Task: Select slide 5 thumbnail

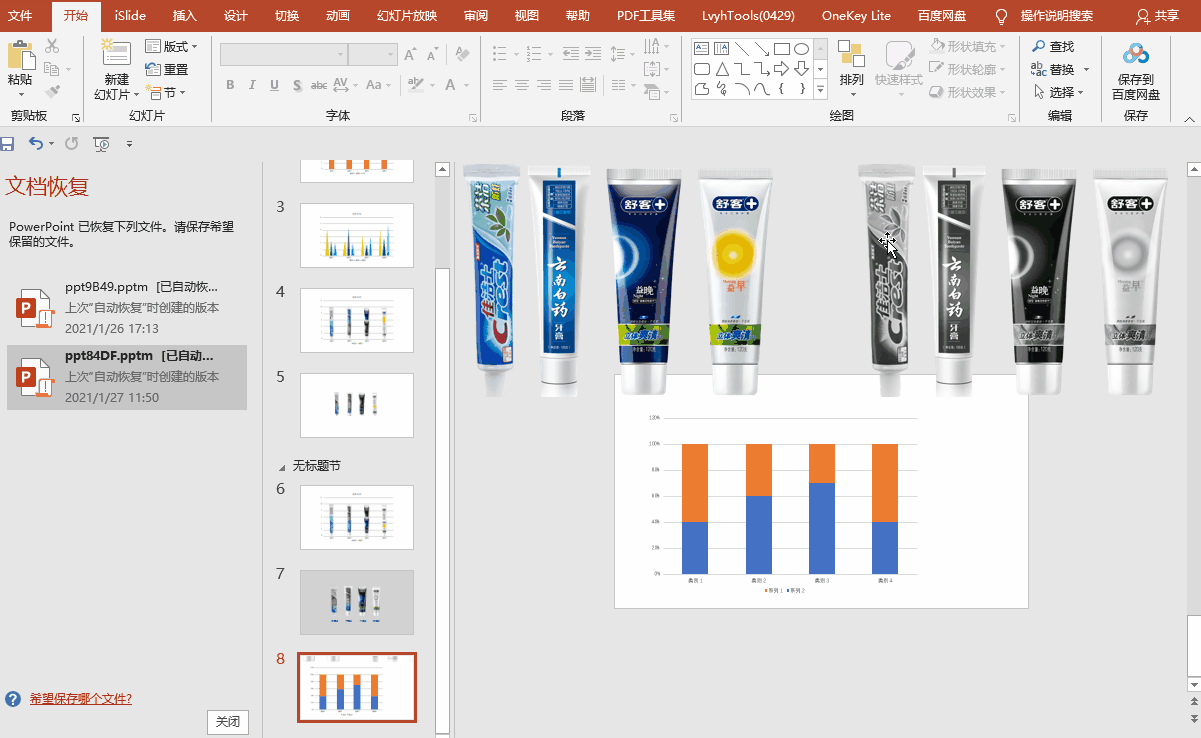Action: [357, 405]
